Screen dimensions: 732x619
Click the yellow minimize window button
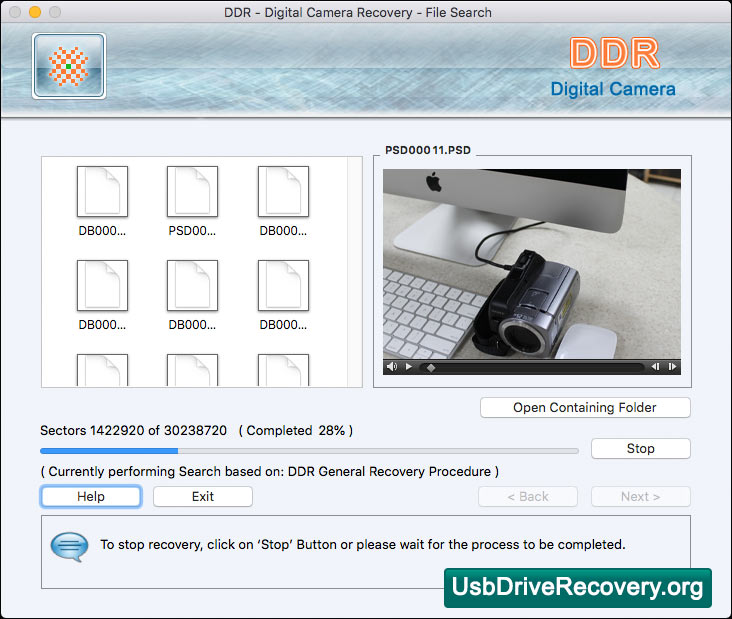[35, 12]
